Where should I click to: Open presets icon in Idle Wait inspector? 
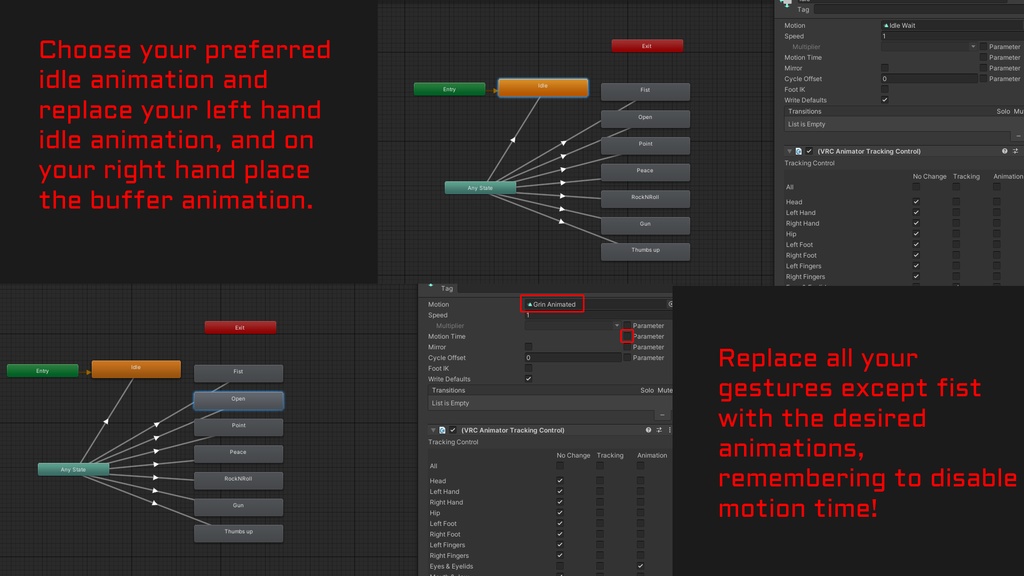1016,151
